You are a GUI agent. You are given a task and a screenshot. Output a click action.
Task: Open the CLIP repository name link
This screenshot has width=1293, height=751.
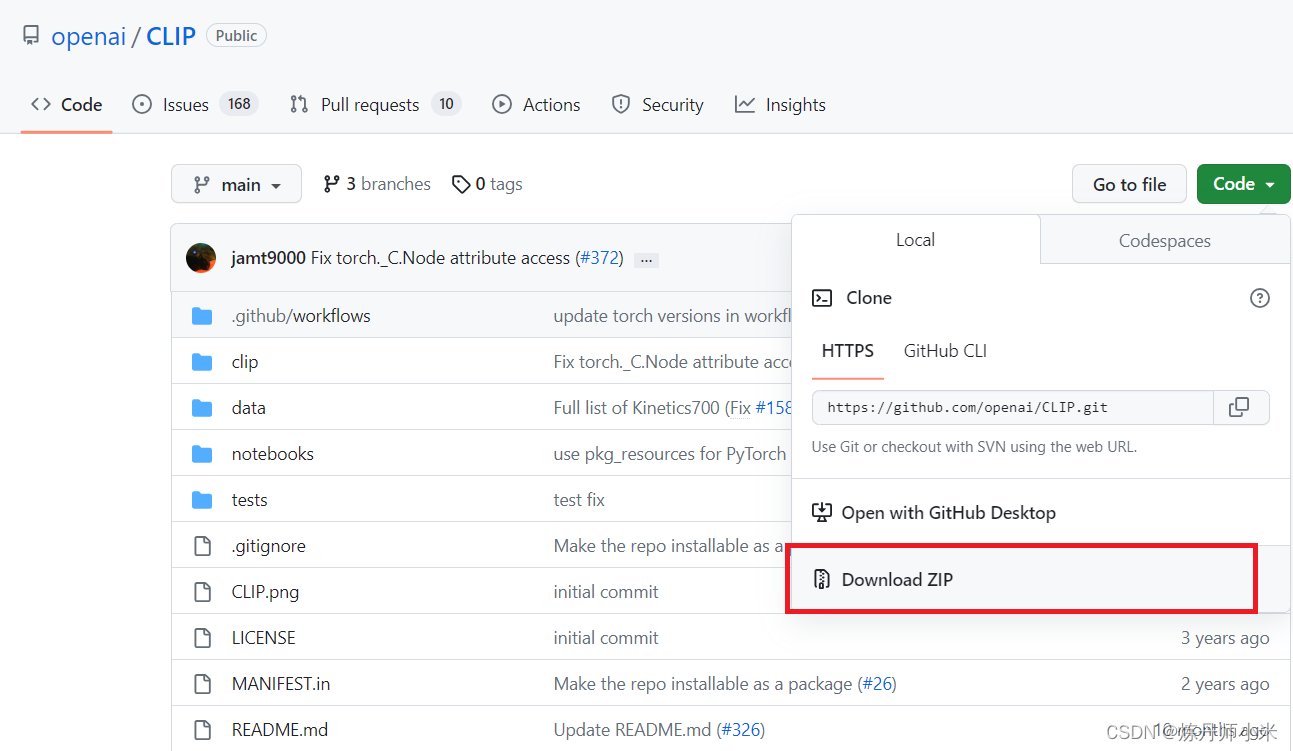click(171, 36)
